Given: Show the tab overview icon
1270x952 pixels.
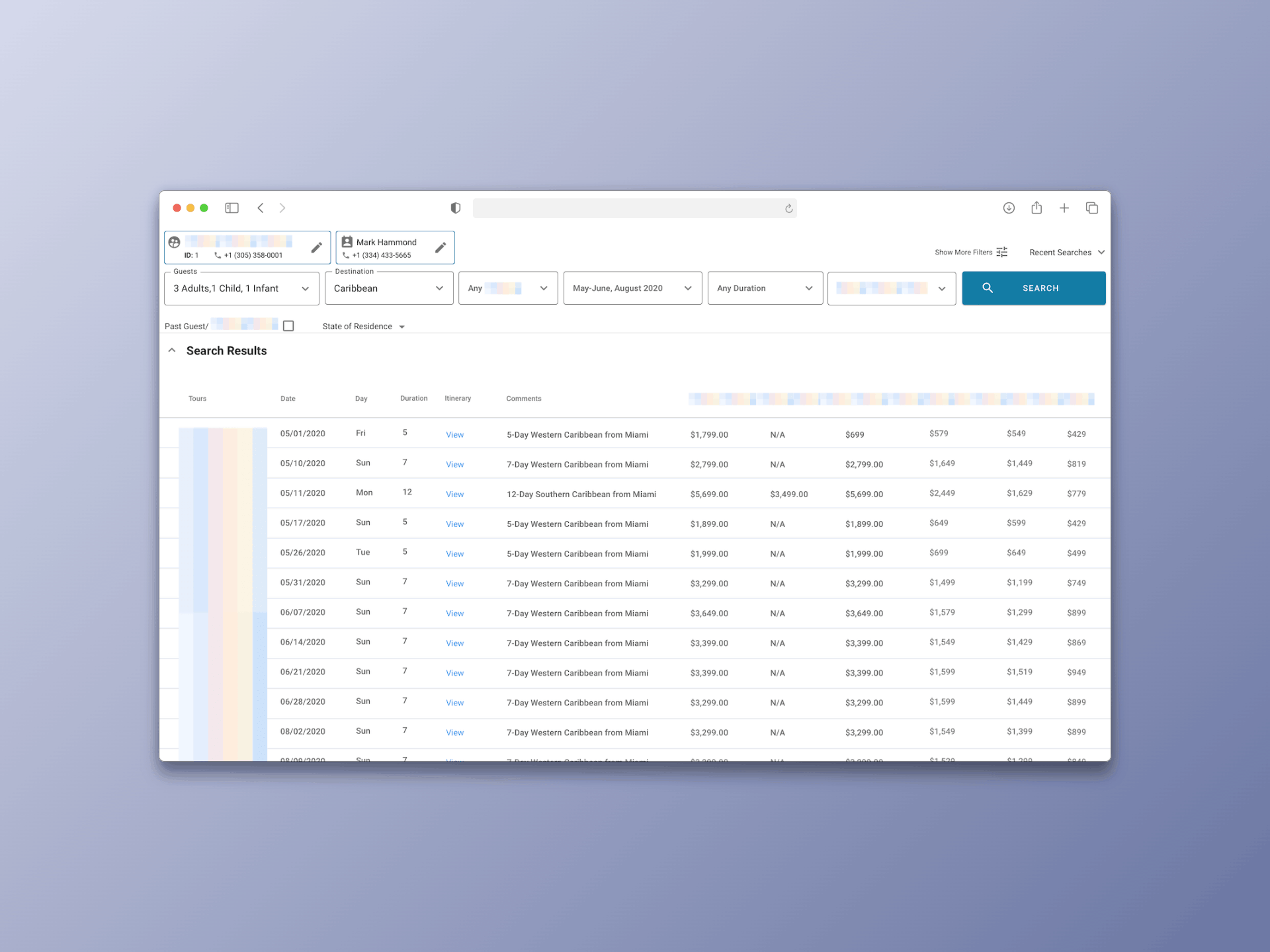Looking at the screenshot, I should (x=1092, y=208).
